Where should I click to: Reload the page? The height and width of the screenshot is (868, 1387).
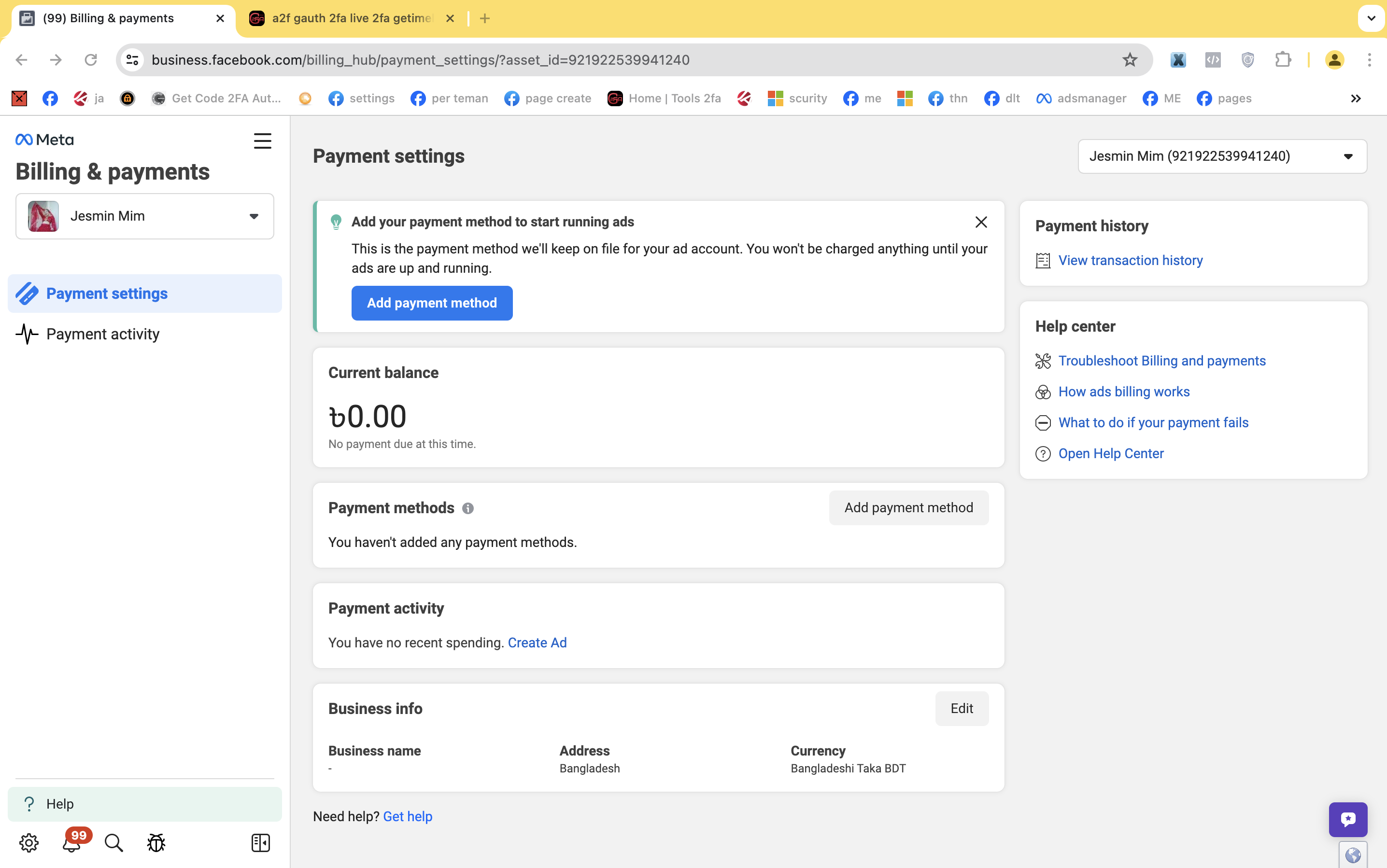[x=91, y=60]
